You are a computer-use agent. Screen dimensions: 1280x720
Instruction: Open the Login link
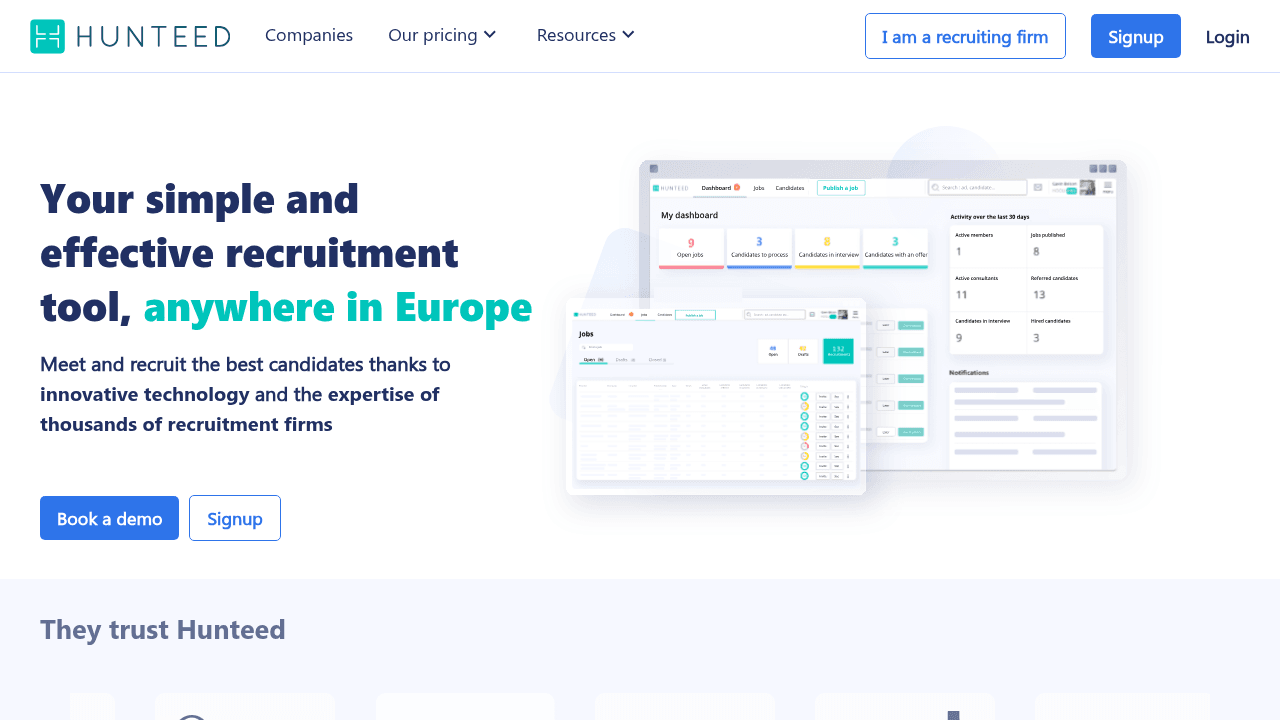(1227, 37)
